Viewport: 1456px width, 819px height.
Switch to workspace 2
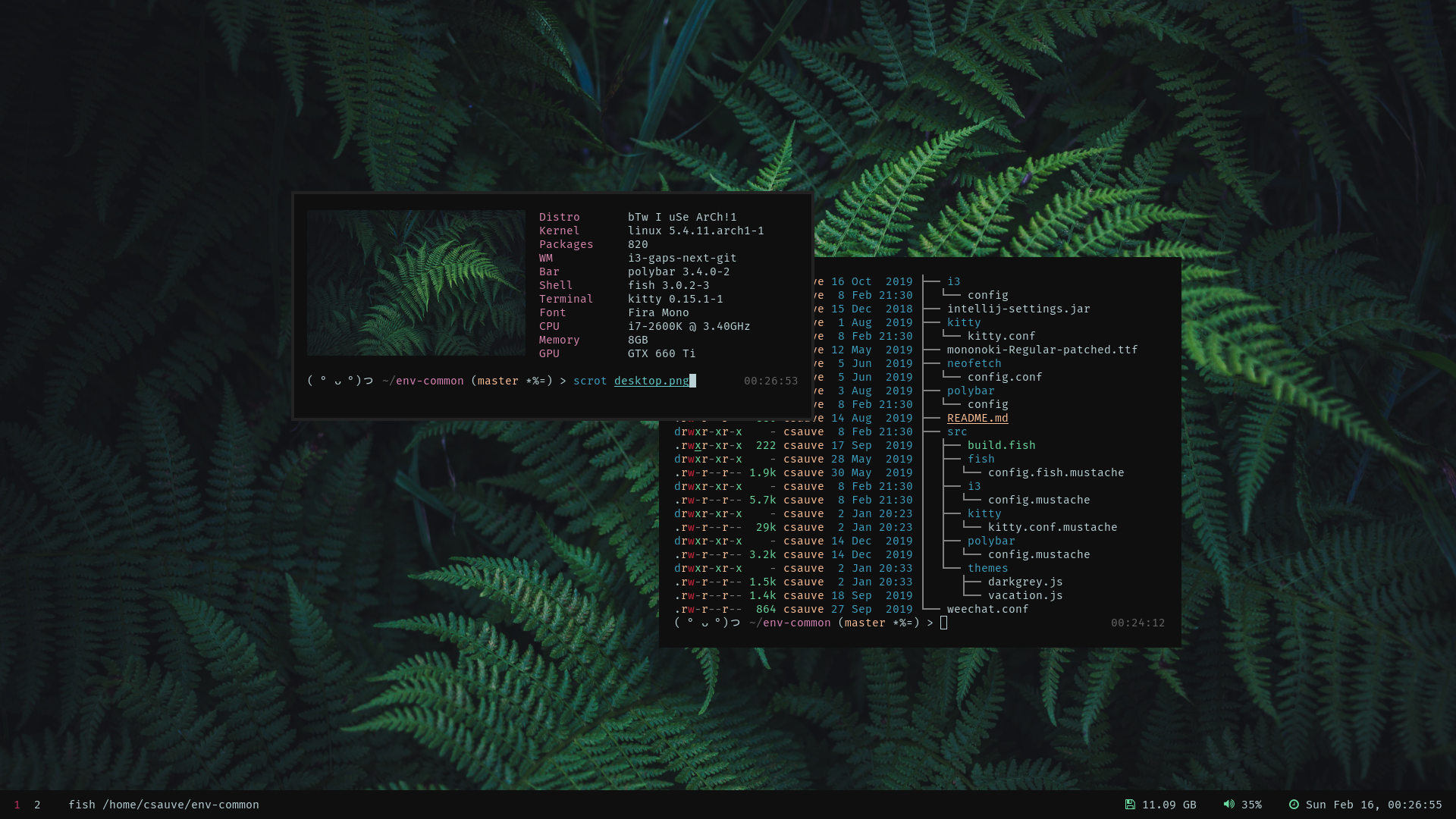pyautogui.click(x=37, y=805)
